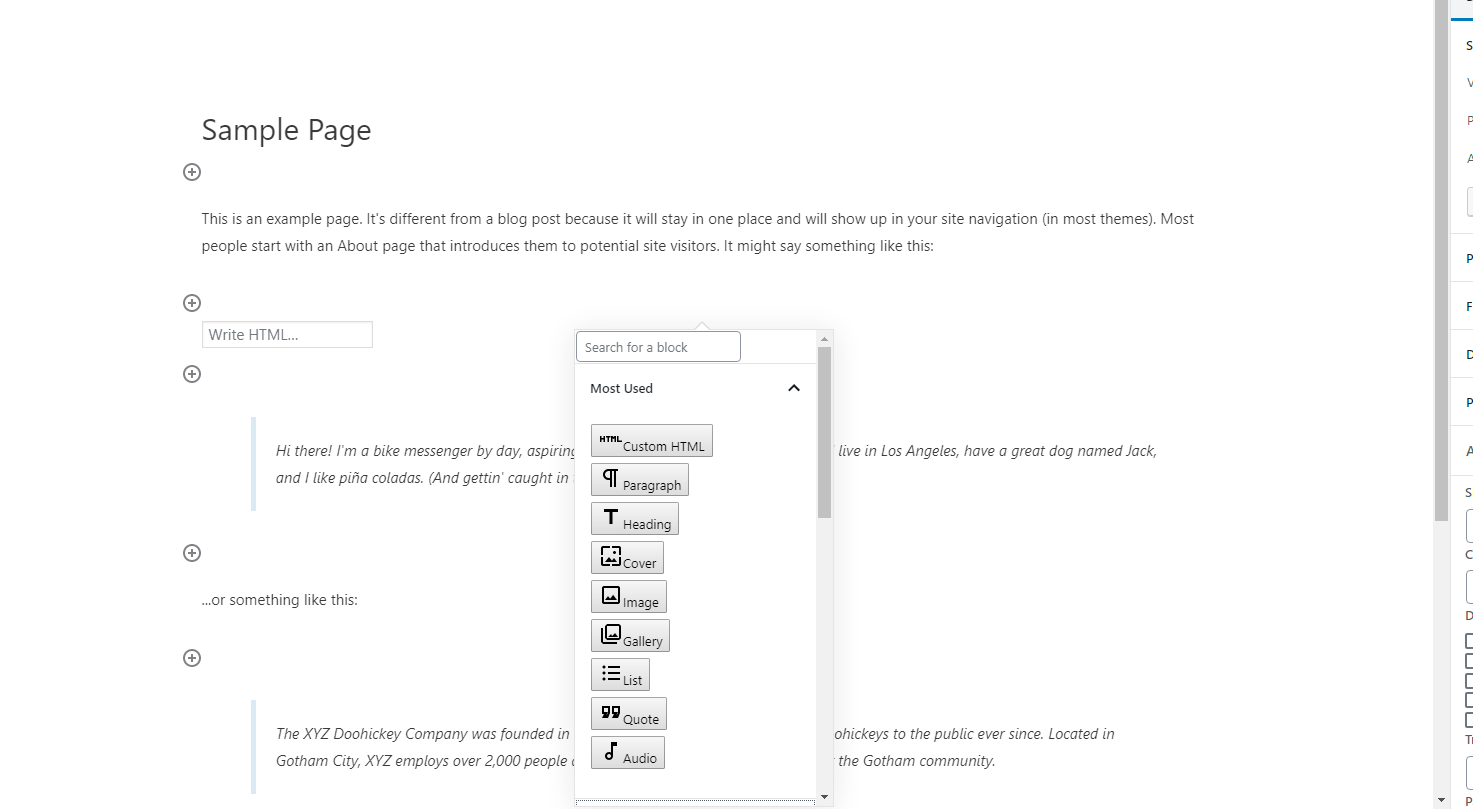Select the Custom HTML block
This screenshot has height=809, width=1473.
coord(651,440)
